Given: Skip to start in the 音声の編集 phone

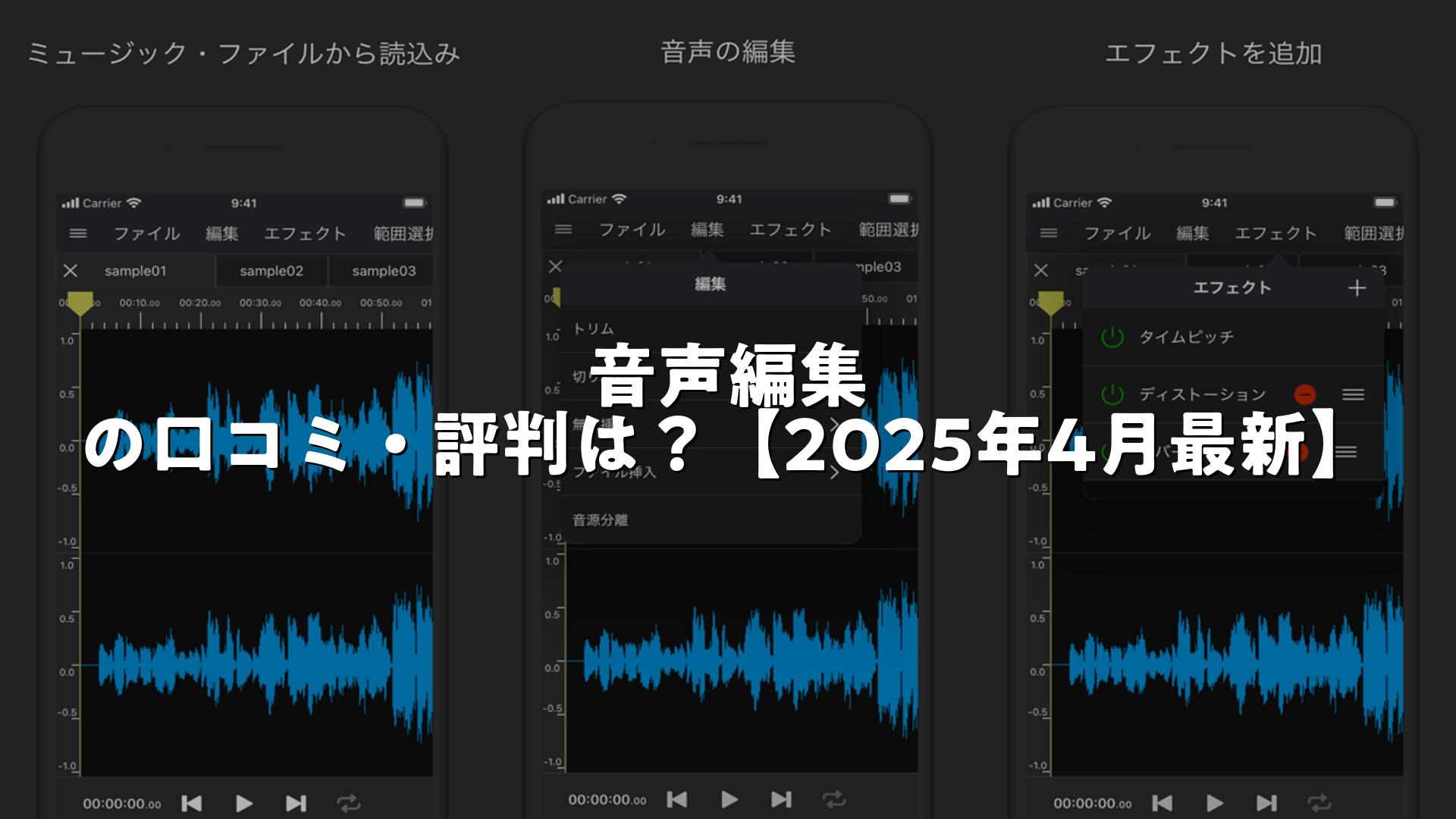Looking at the screenshot, I should point(677,799).
